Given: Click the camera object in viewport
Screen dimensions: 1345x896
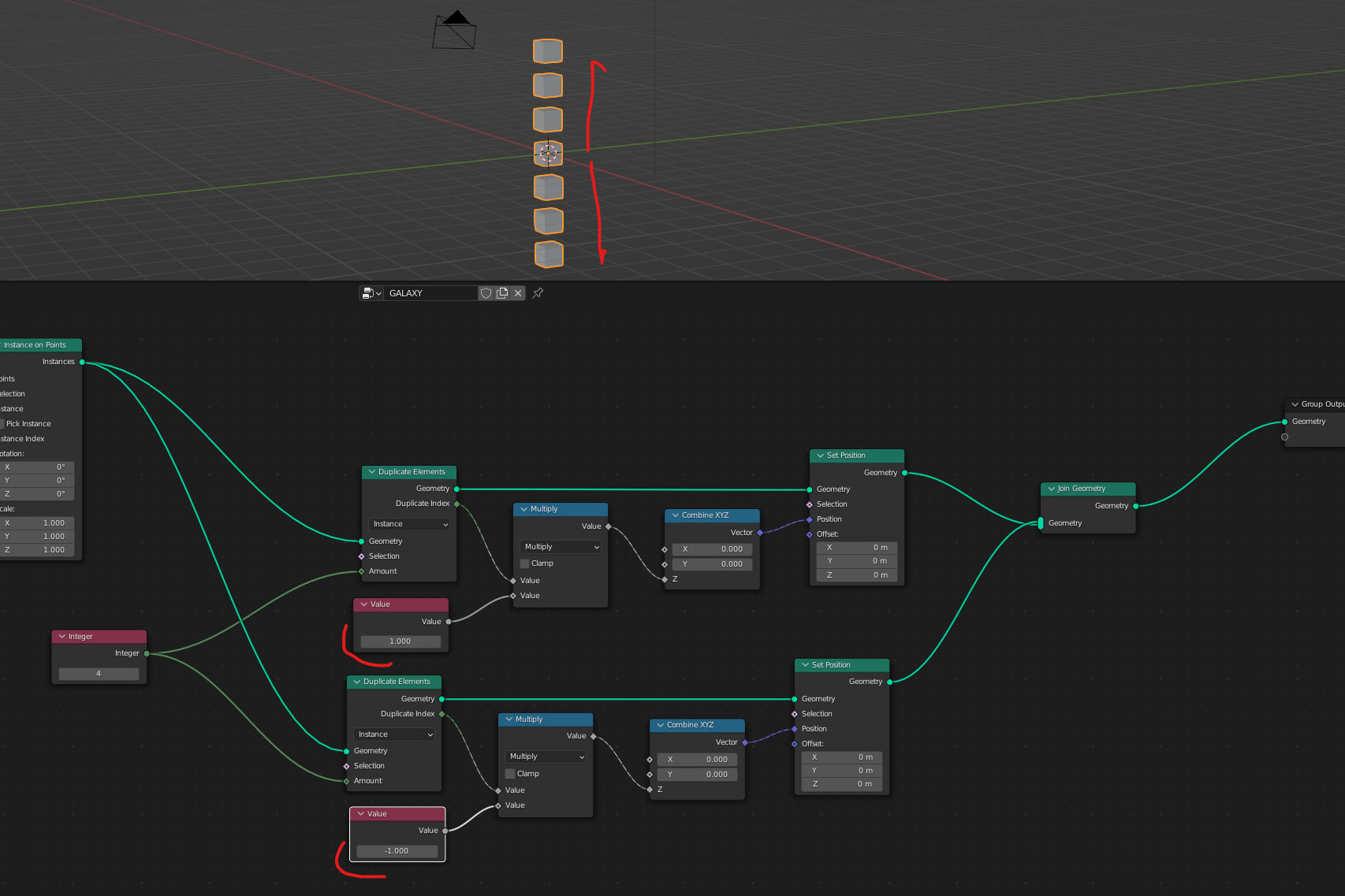Looking at the screenshot, I should (454, 32).
